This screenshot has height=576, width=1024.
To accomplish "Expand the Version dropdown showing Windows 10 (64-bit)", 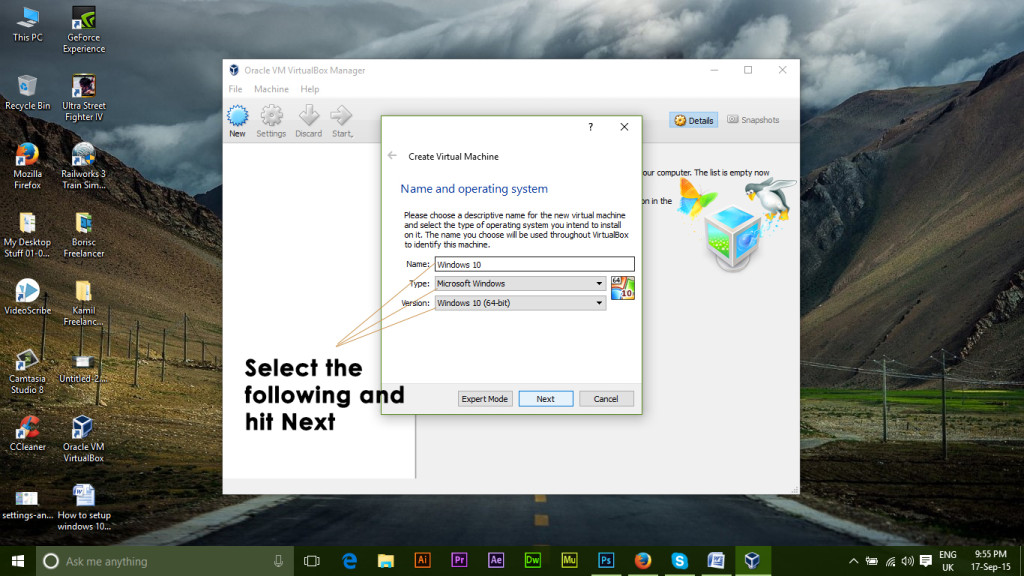I will 520,303.
